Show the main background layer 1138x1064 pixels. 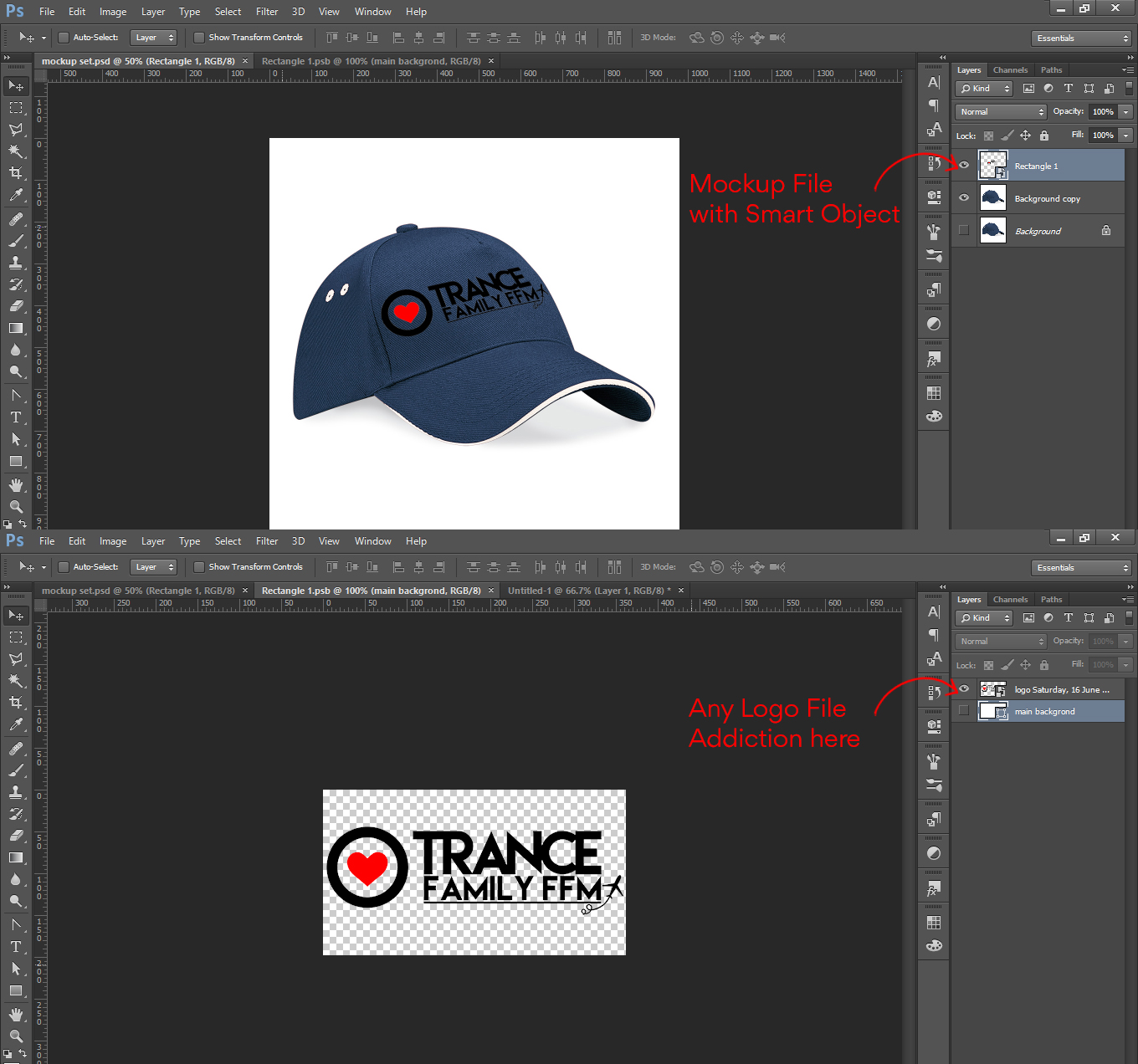click(x=964, y=711)
